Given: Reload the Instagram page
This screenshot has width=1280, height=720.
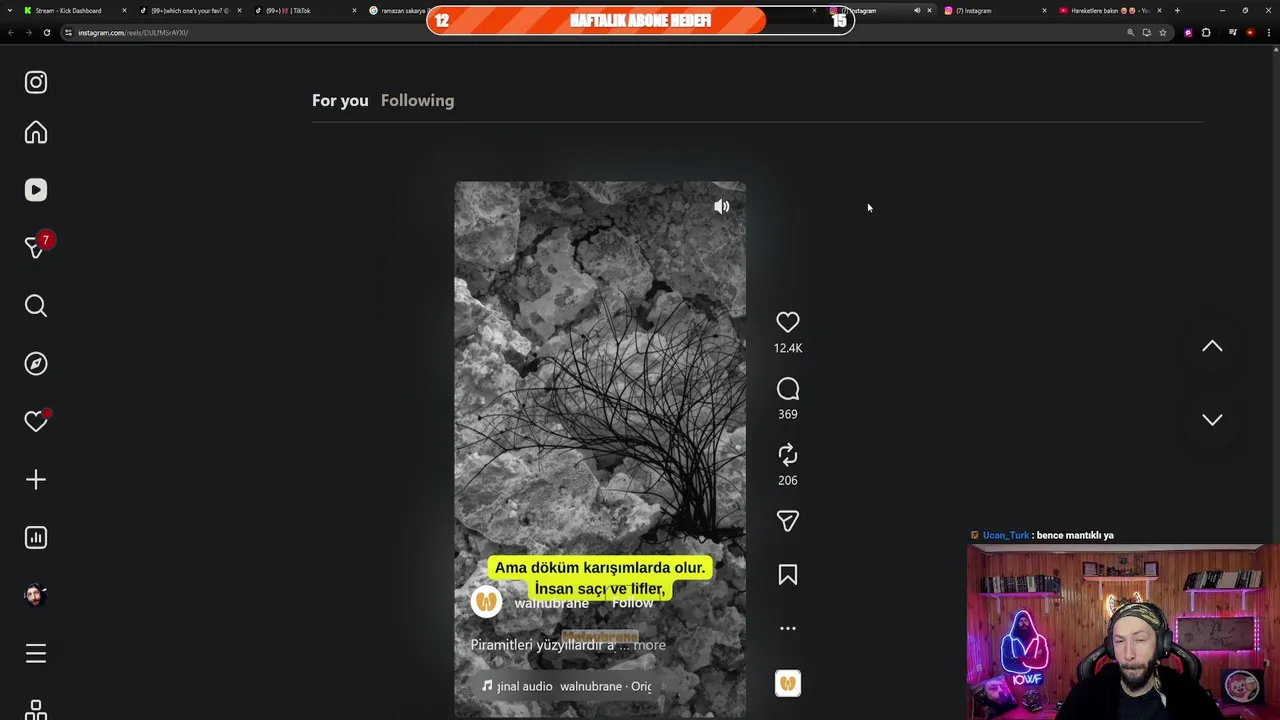Looking at the screenshot, I should click(x=46, y=32).
